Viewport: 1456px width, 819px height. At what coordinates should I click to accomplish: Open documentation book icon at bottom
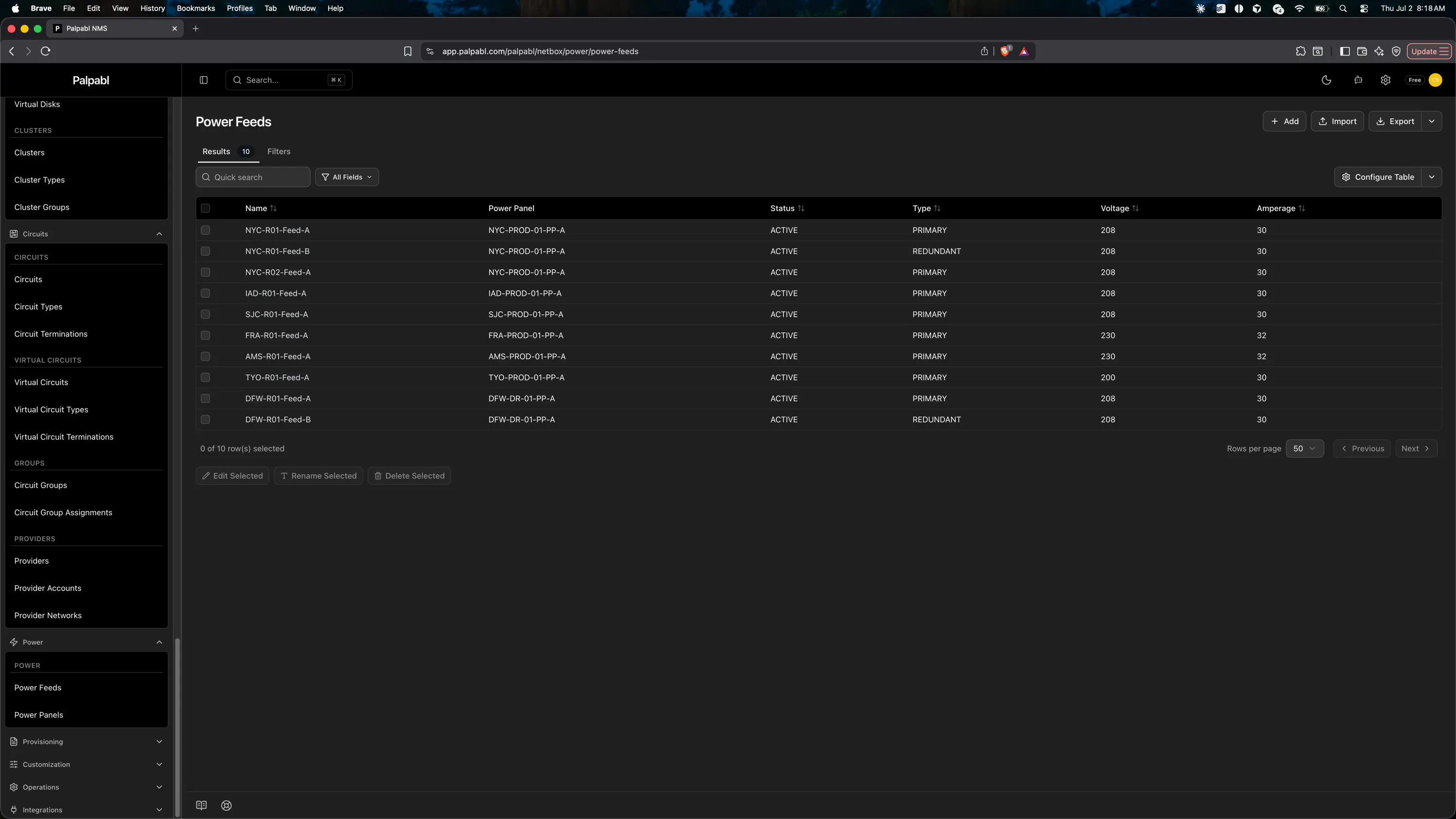coord(201,805)
